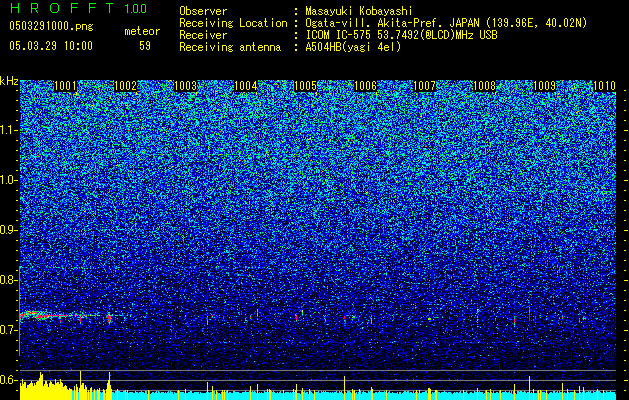The height and width of the screenshot is (400, 629).
Task: Click the timestamp 05.03.29 10:00
Action: click(51, 46)
